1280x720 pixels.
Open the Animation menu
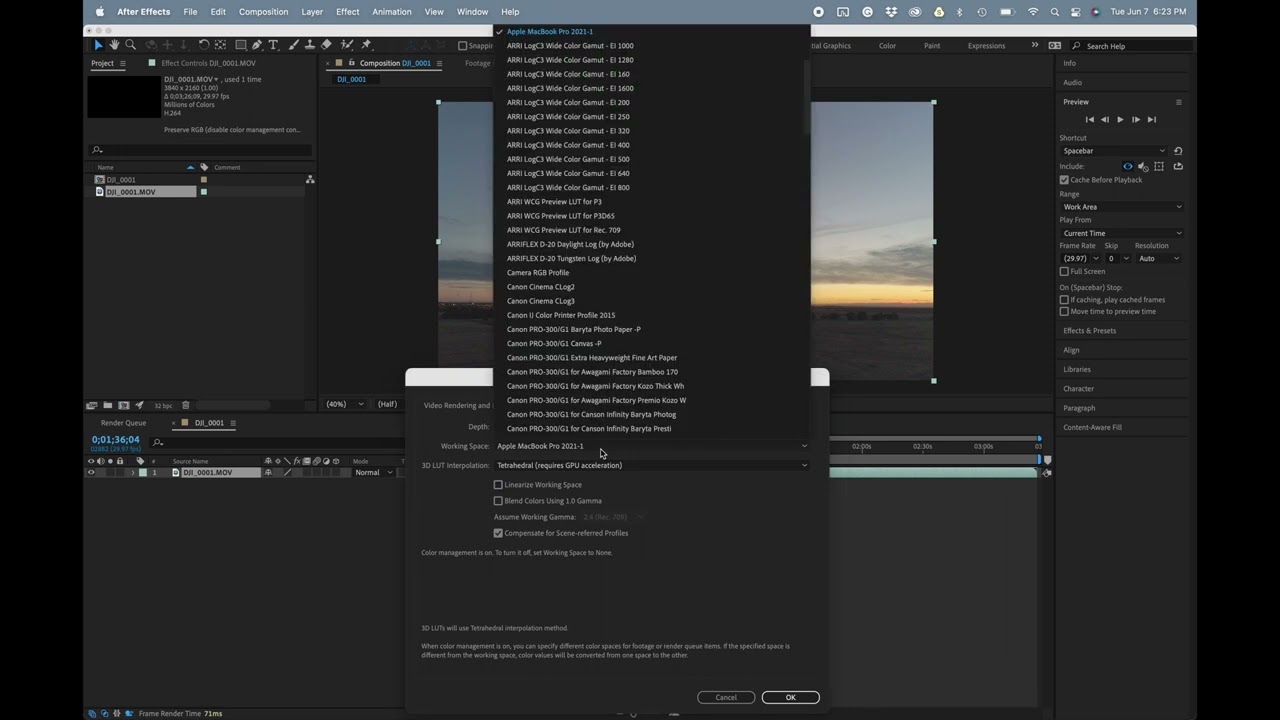(392, 12)
